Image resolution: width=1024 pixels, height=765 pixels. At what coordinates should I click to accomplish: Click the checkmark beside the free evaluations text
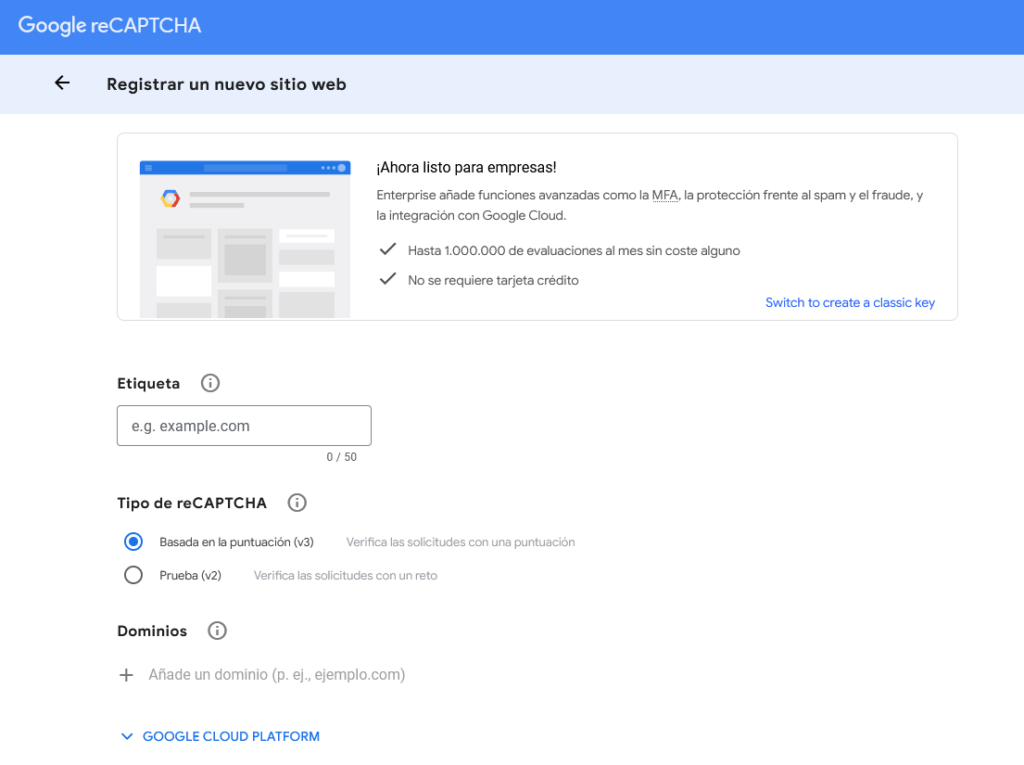click(x=388, y=249)
